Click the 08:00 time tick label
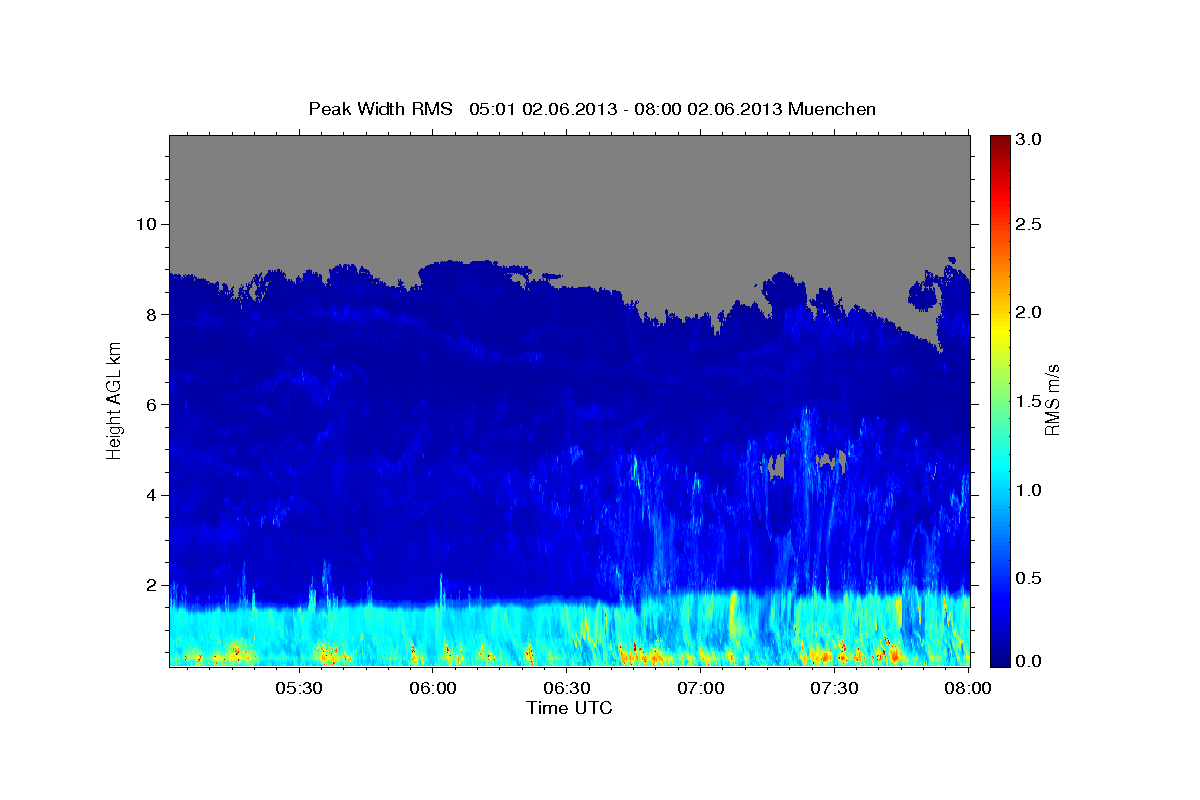Image resolution: width=1200 pixels, height=800 pixels. [968, 688]
